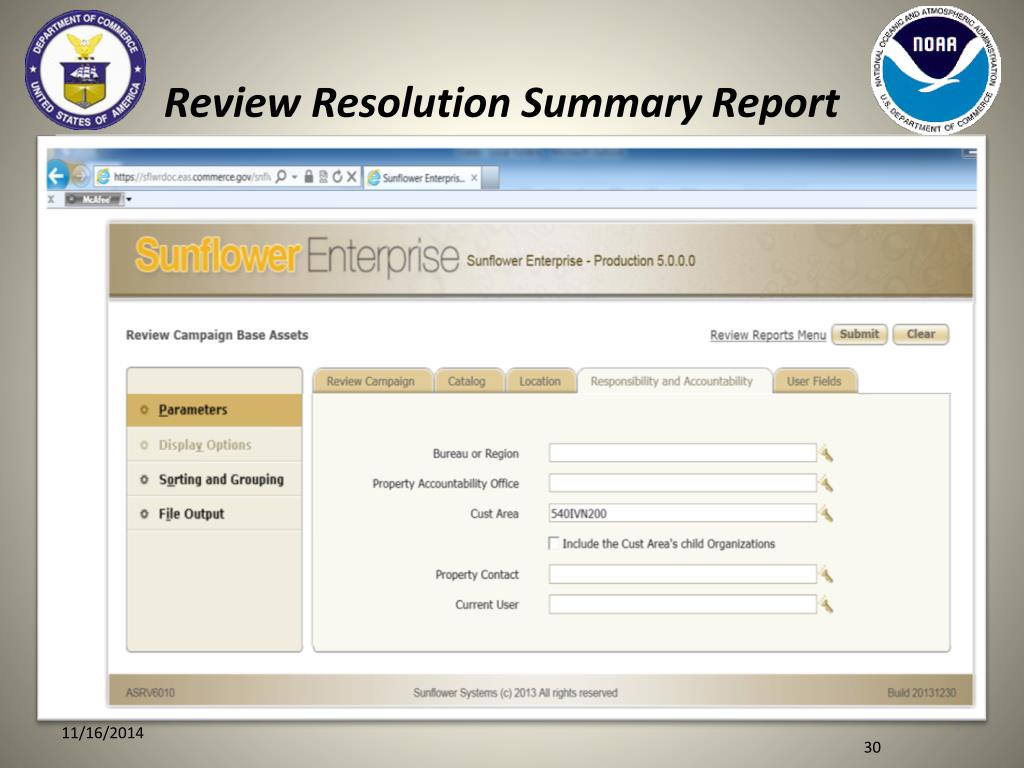Select the Responsibility and Accountability tab
This screenshot has height=768, width=1024.
tap(672, 381)
